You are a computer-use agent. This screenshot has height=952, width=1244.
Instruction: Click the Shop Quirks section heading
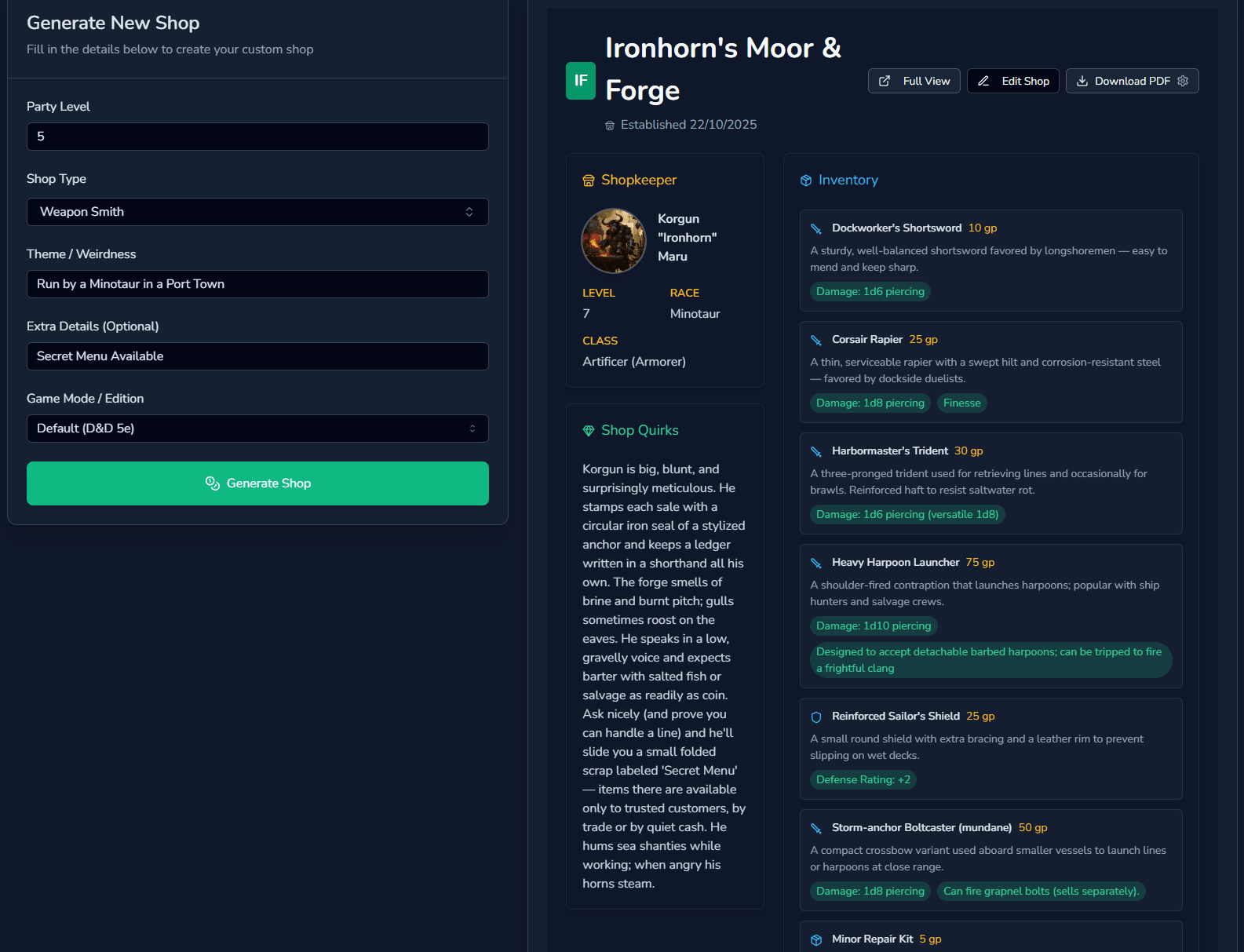click(x=640, y=431)
